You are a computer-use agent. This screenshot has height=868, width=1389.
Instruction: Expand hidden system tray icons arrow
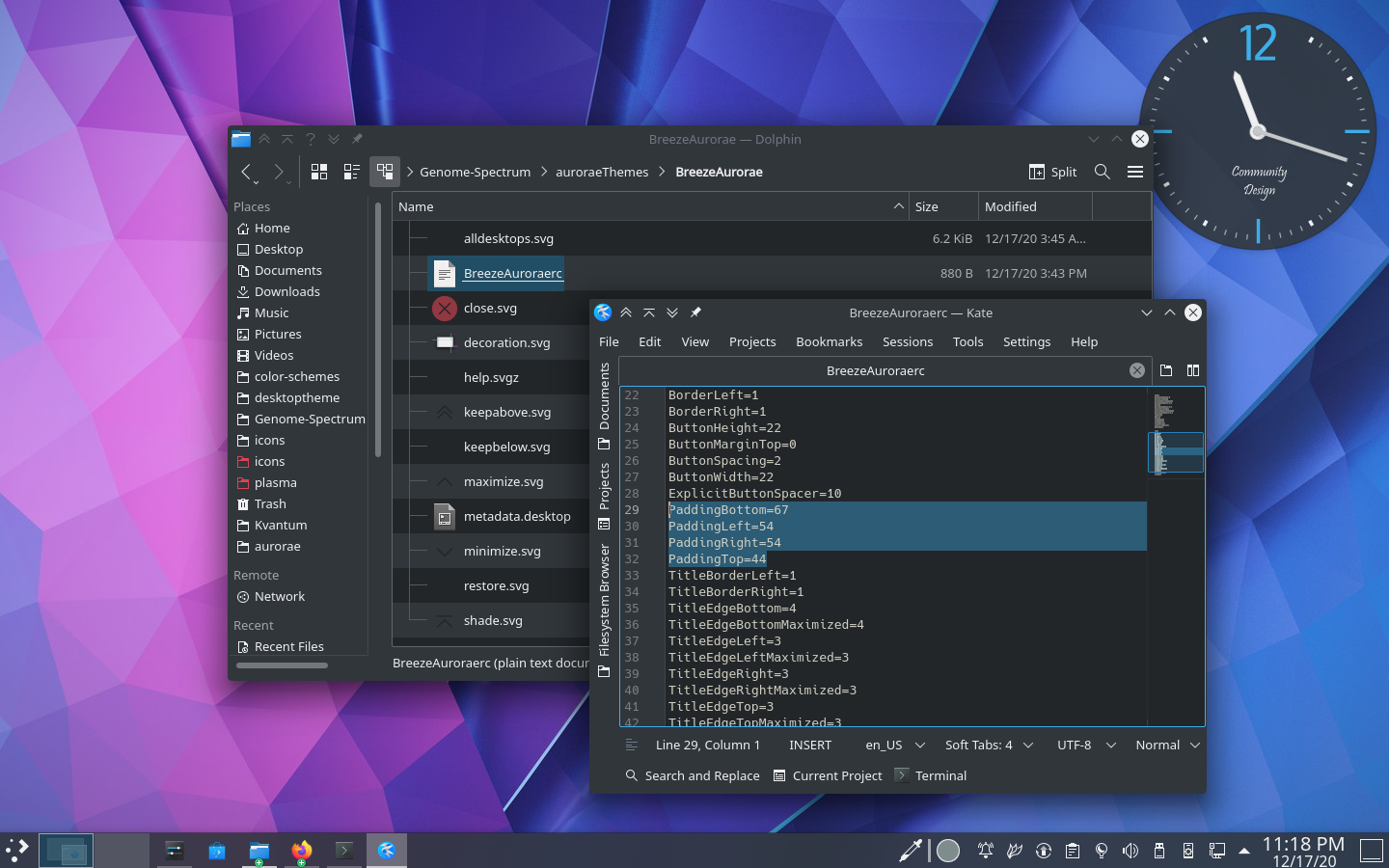(1244, 851)
